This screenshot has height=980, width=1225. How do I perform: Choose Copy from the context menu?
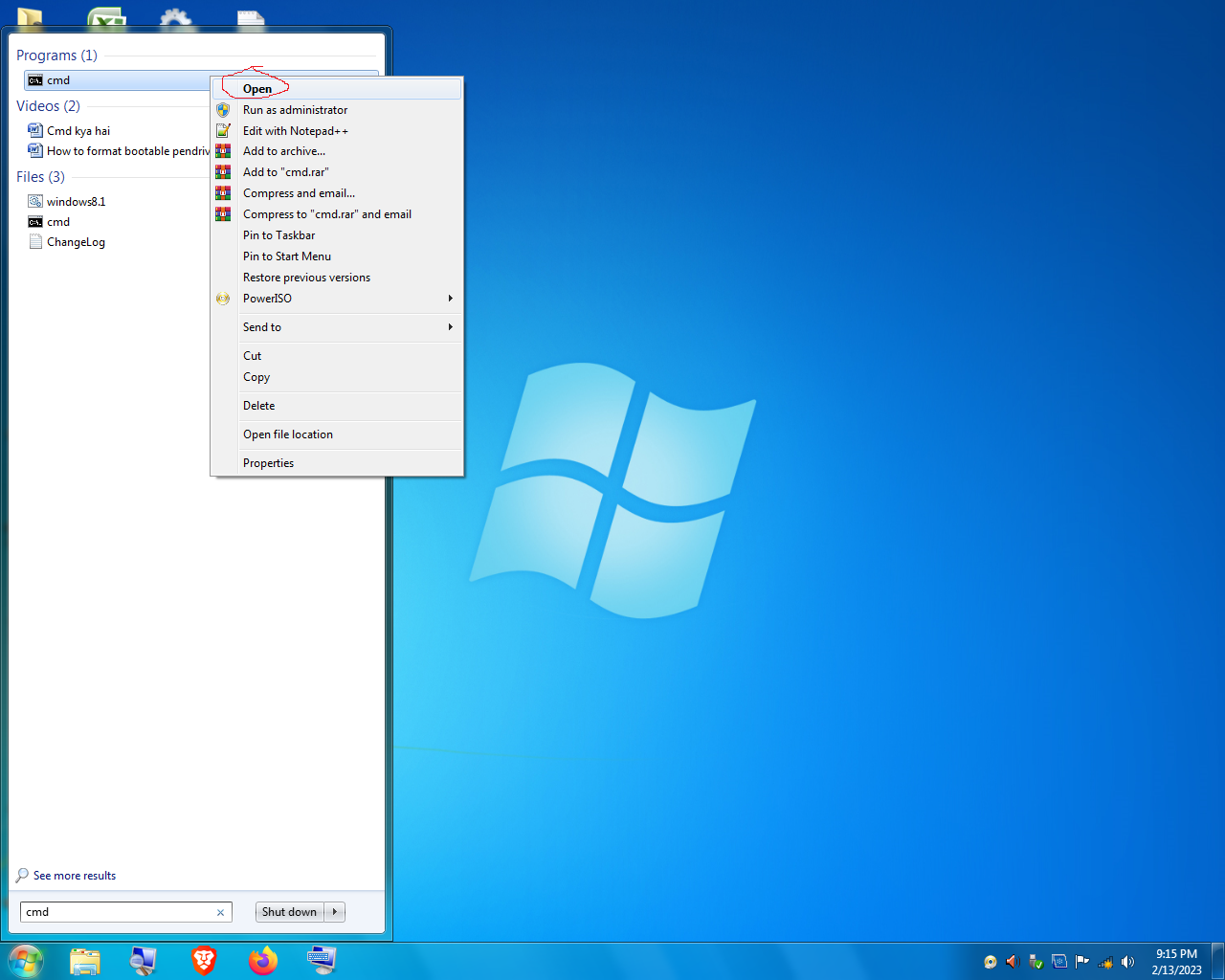click(337, 377)
